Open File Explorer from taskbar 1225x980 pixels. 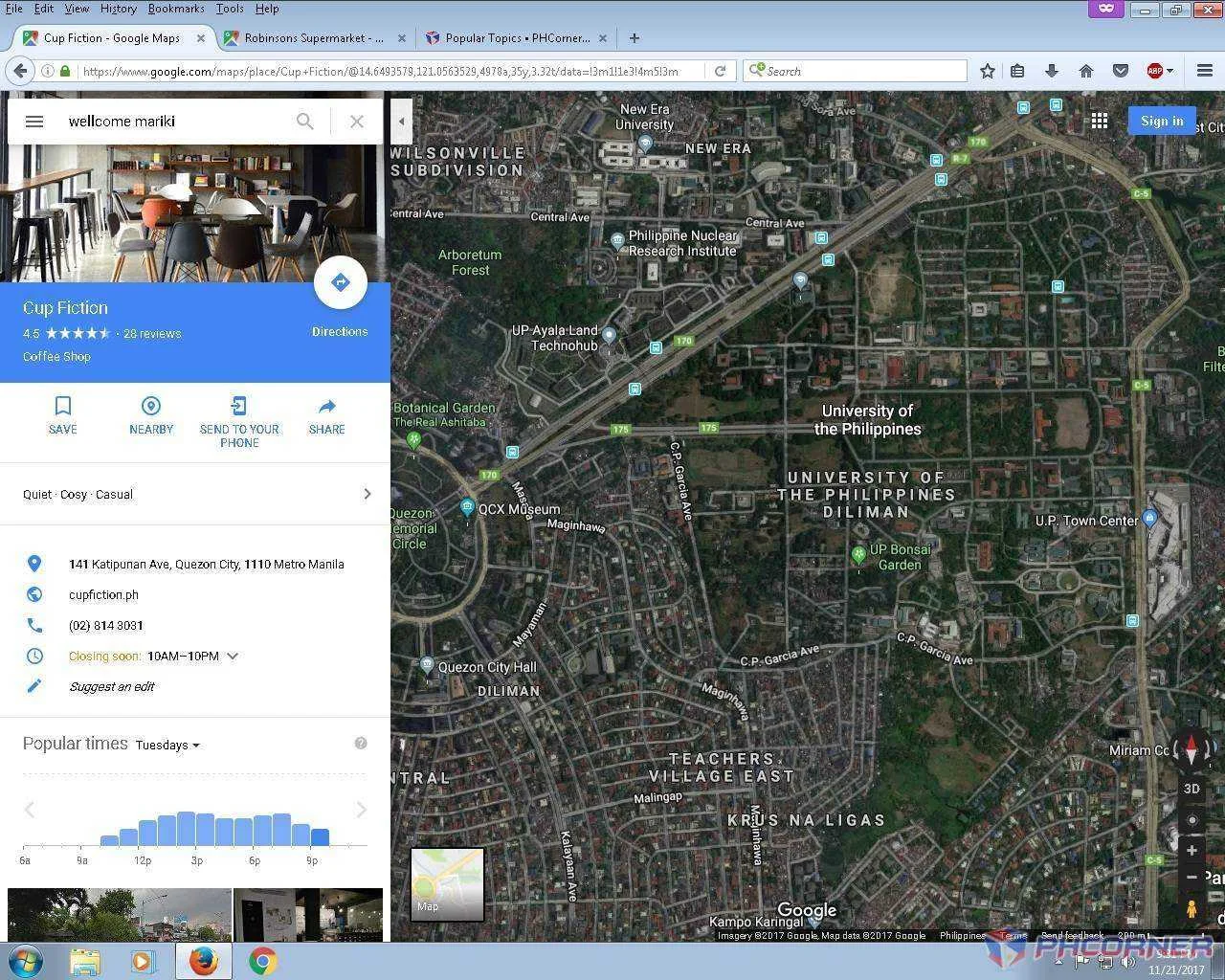point(85,961)
